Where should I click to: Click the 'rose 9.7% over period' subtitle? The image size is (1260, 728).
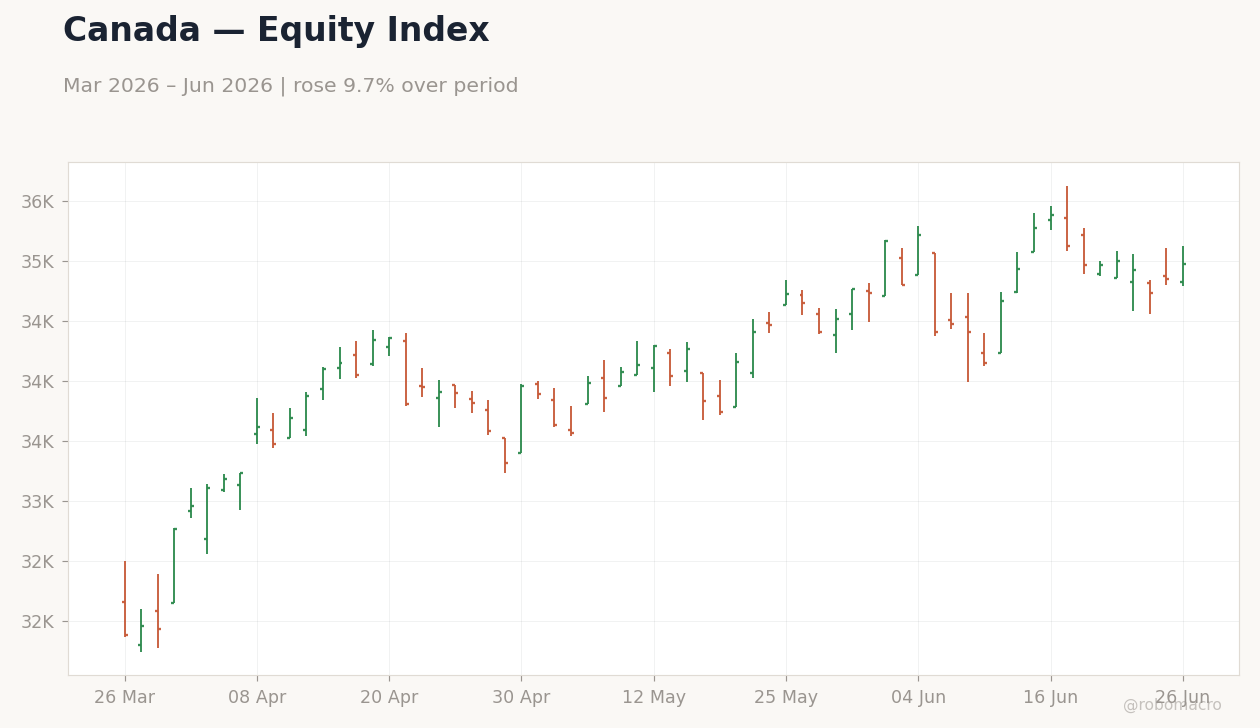tap(406, 86)
